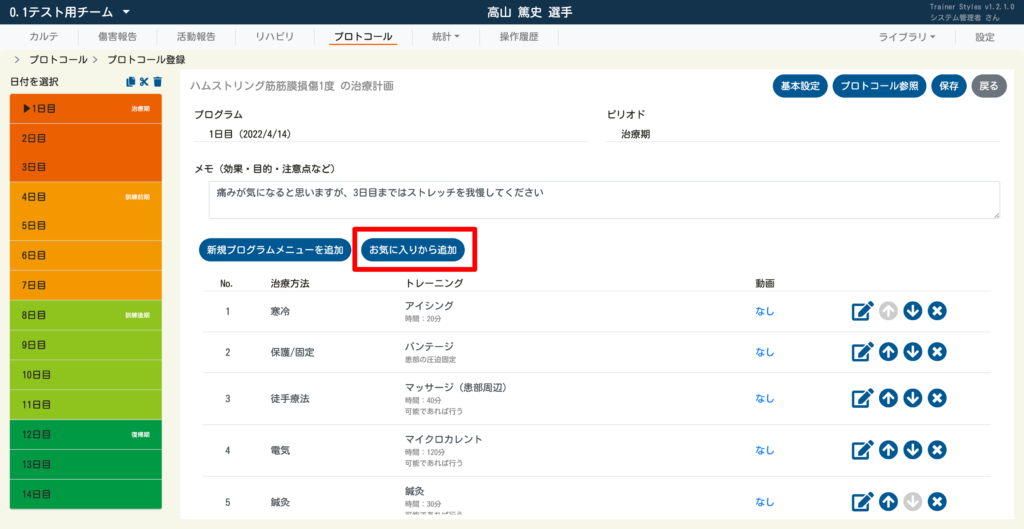
Task: Click the memo text area
Action: (604, 200)
